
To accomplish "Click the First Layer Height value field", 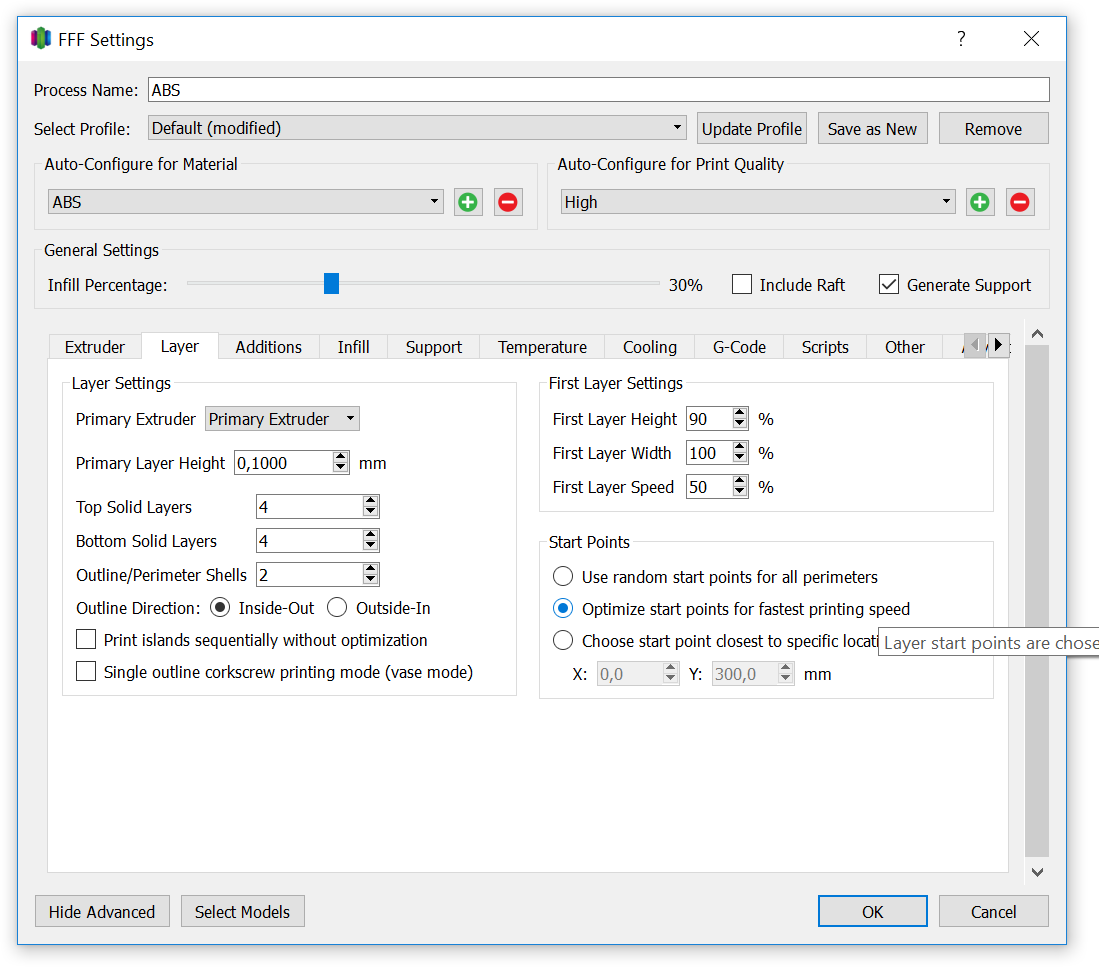I will tap(709, 418).
